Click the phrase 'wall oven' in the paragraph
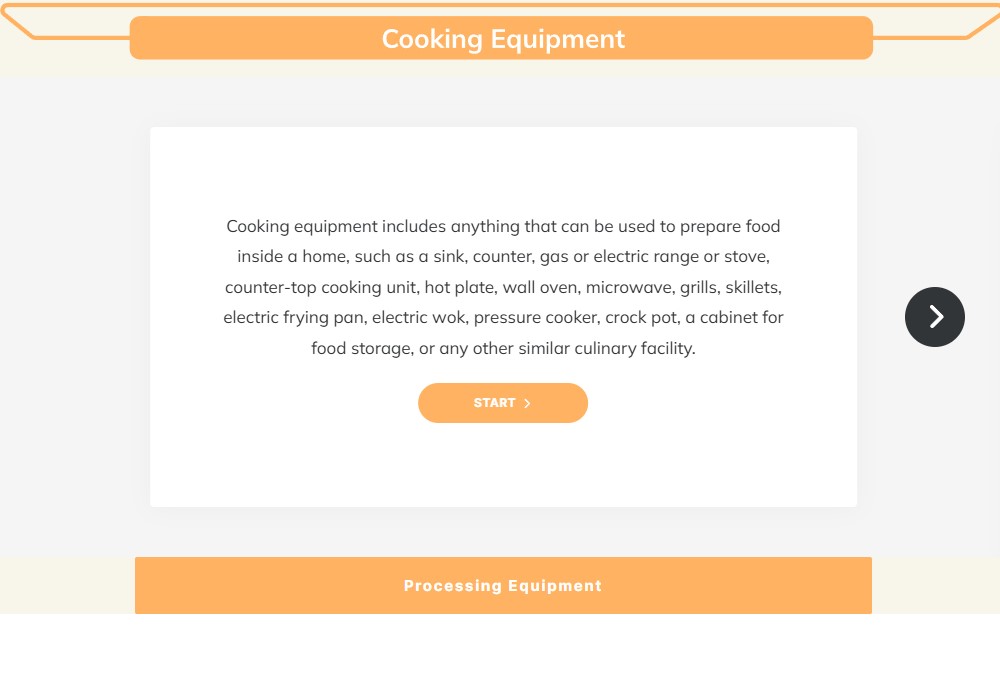This screenshot has width=1000, height=685. pyautogui.click(x=541, y=288)
